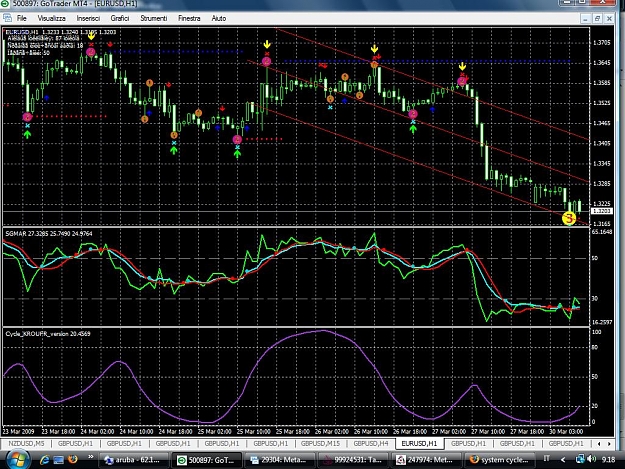Click time axis label 25 Mar 10:00

254,431
